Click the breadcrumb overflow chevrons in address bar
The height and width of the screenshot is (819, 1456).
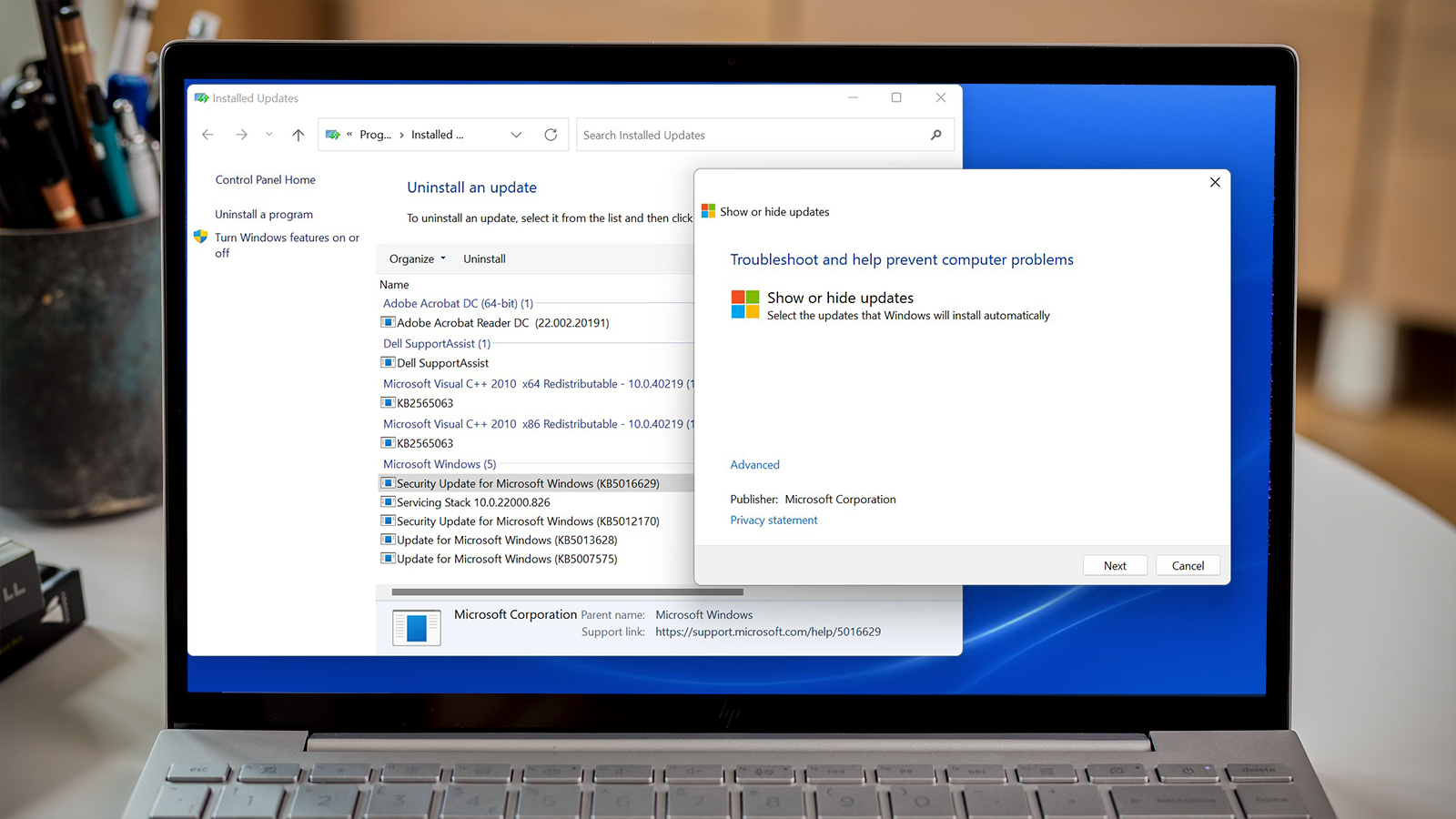349,135
